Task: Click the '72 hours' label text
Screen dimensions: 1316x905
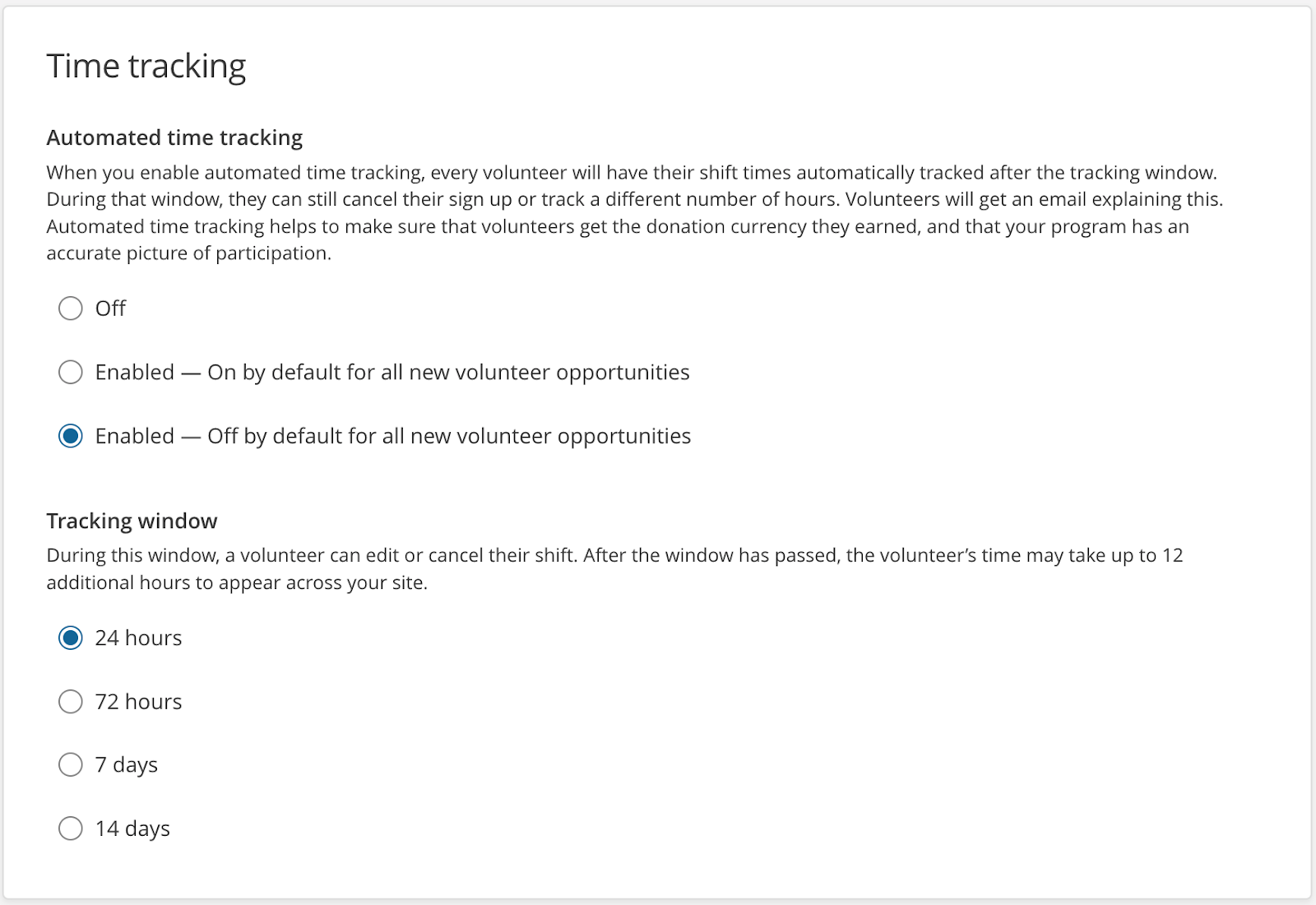Action: [x=138, y=702]
